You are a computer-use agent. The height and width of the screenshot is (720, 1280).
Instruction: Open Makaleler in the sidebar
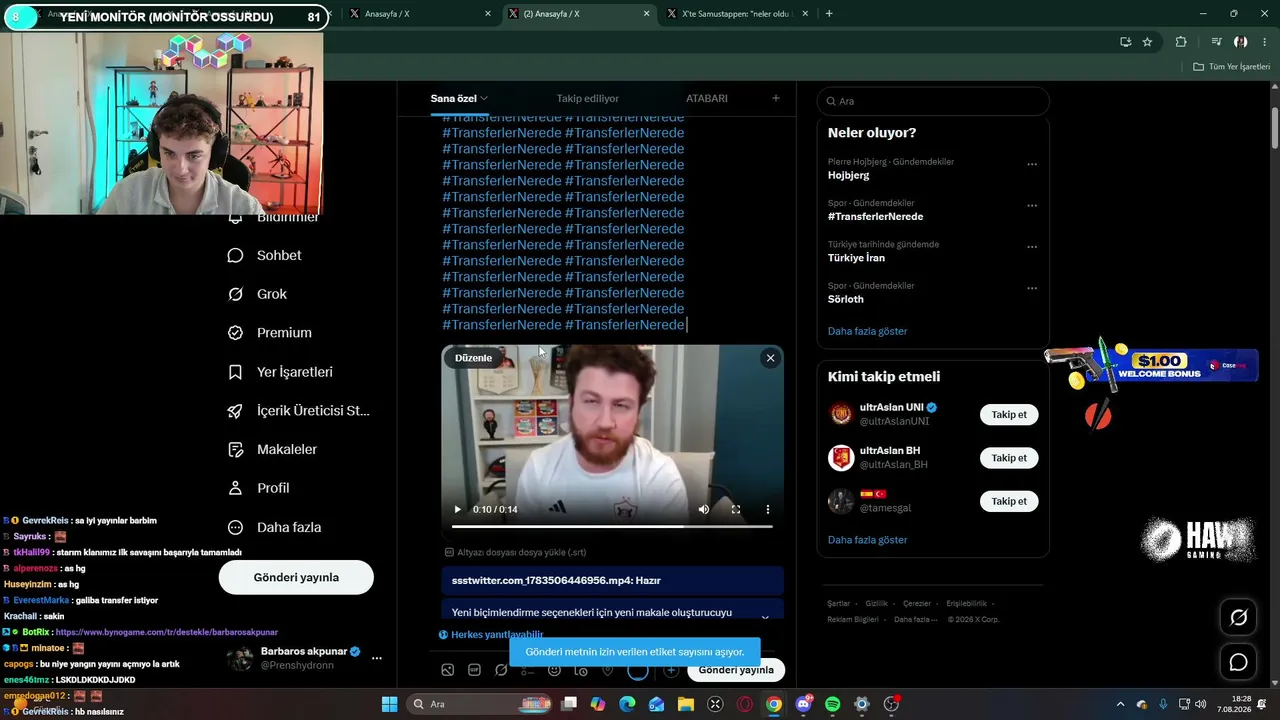[273, 450]
